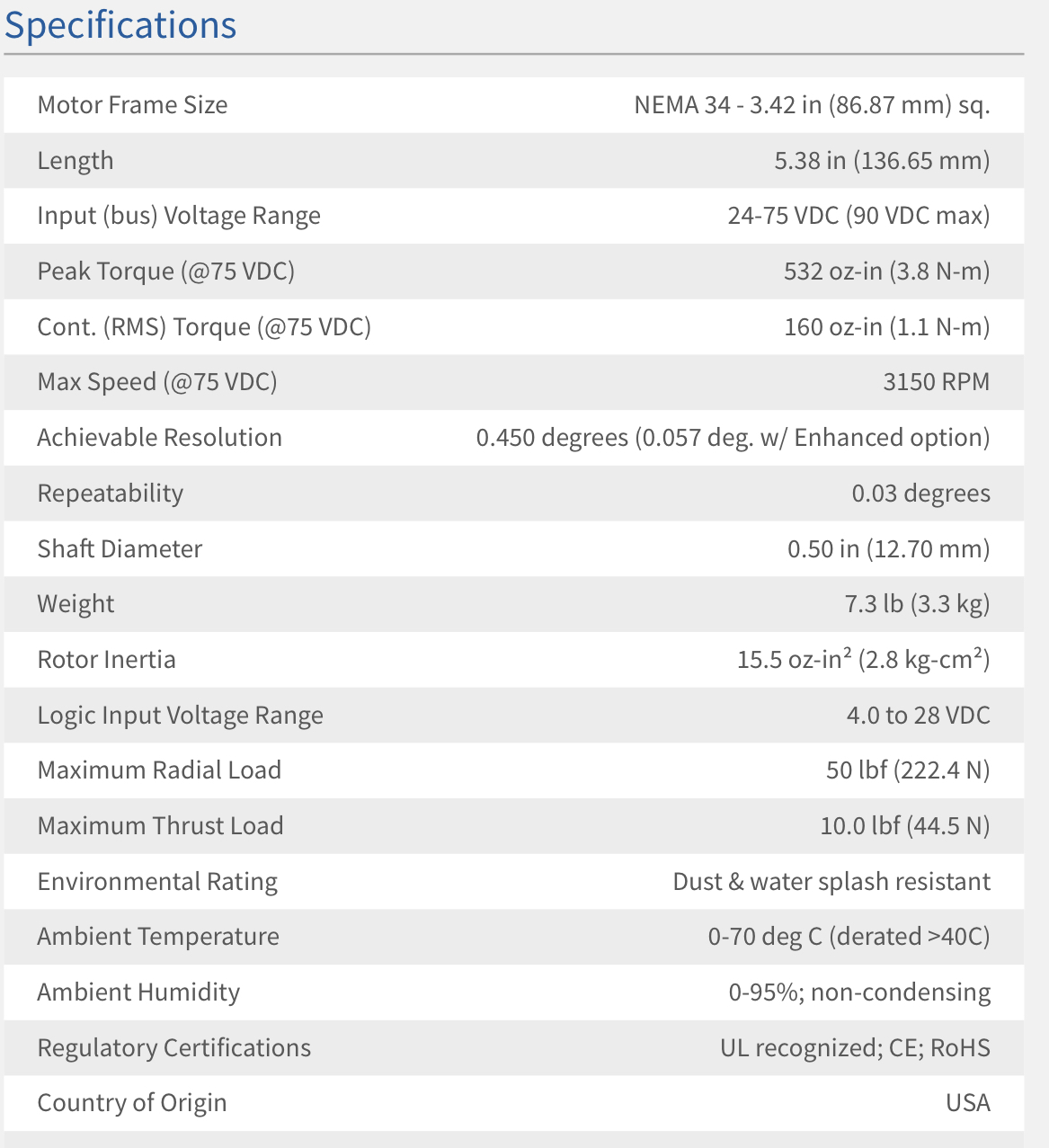The image size is (1049, 1148).
Task: Click the 160 oz-in continuous torque value
Action: pos(885,327)
